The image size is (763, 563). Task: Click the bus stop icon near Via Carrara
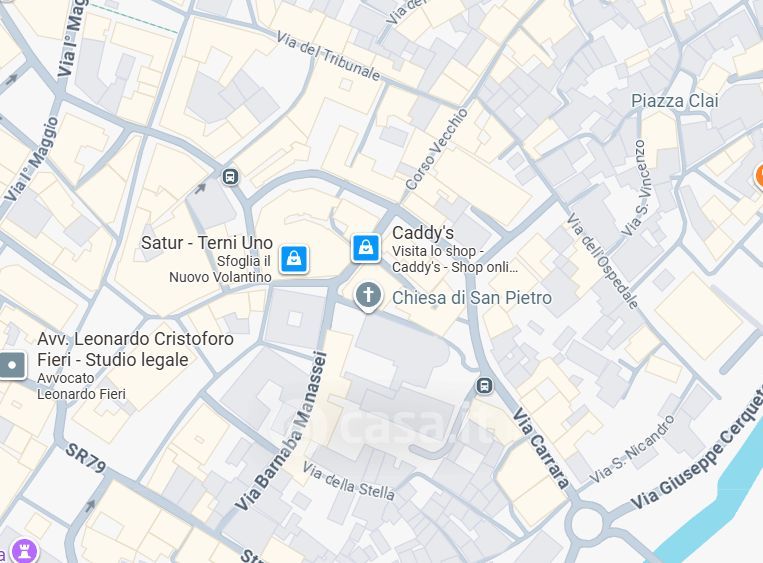click(484, 386)
